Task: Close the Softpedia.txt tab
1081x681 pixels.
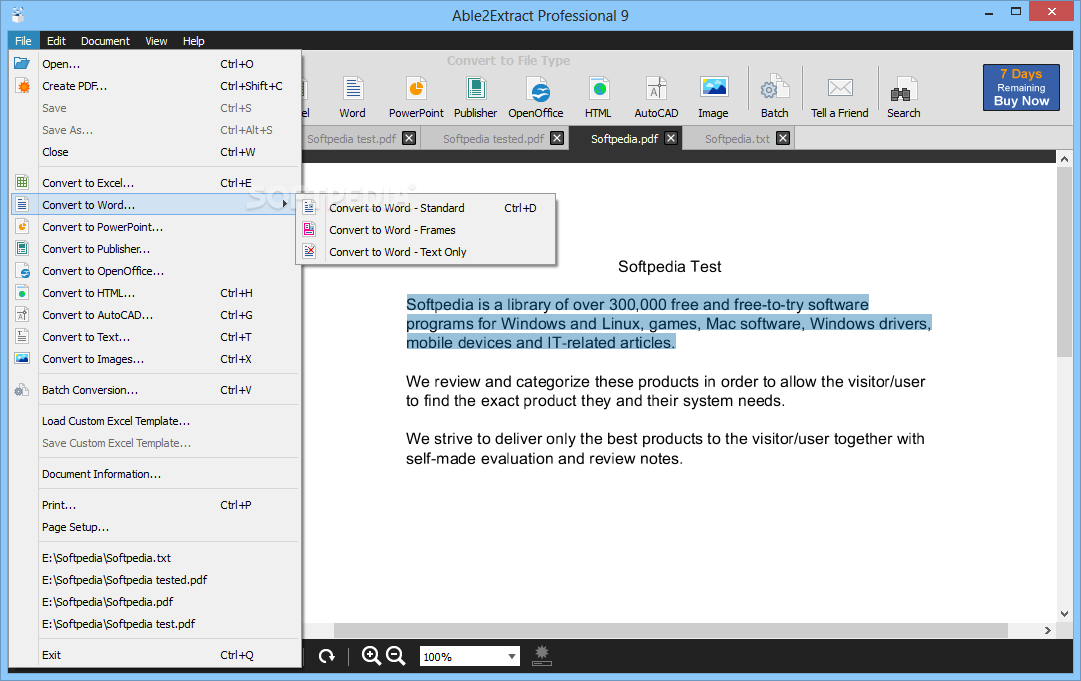Action: 782,139
